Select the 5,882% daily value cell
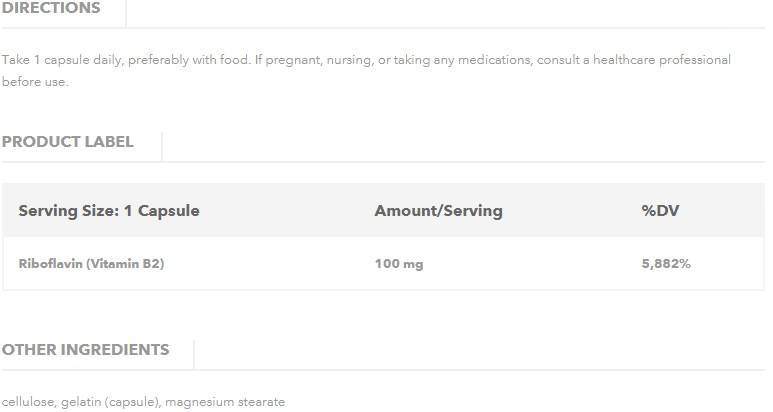 666,264
